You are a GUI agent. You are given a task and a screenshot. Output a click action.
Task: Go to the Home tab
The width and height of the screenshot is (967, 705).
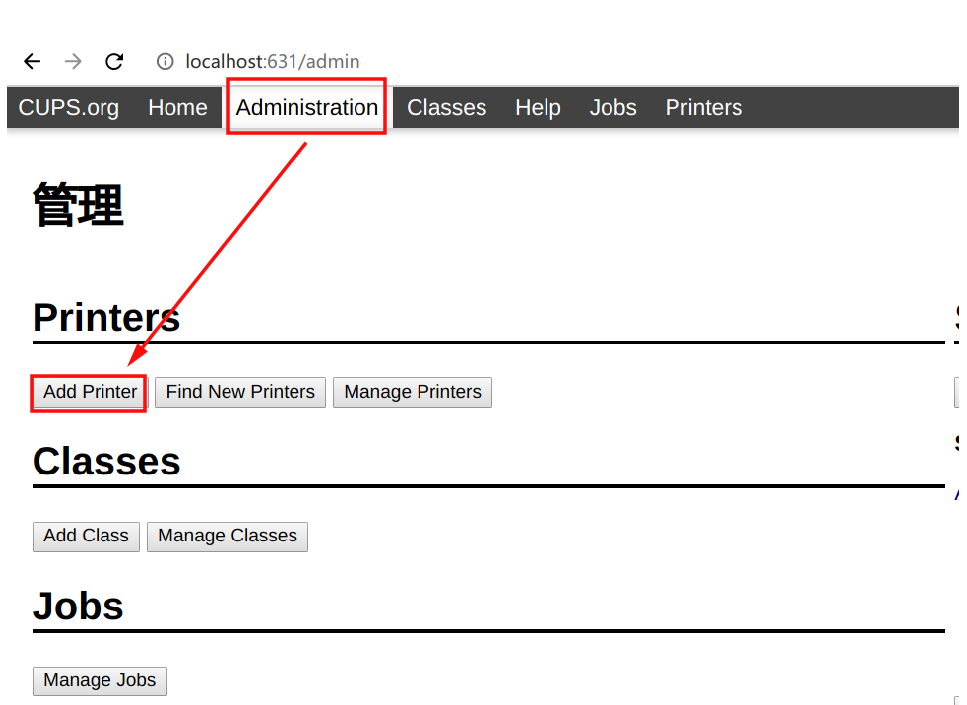(x=178, y=108)
